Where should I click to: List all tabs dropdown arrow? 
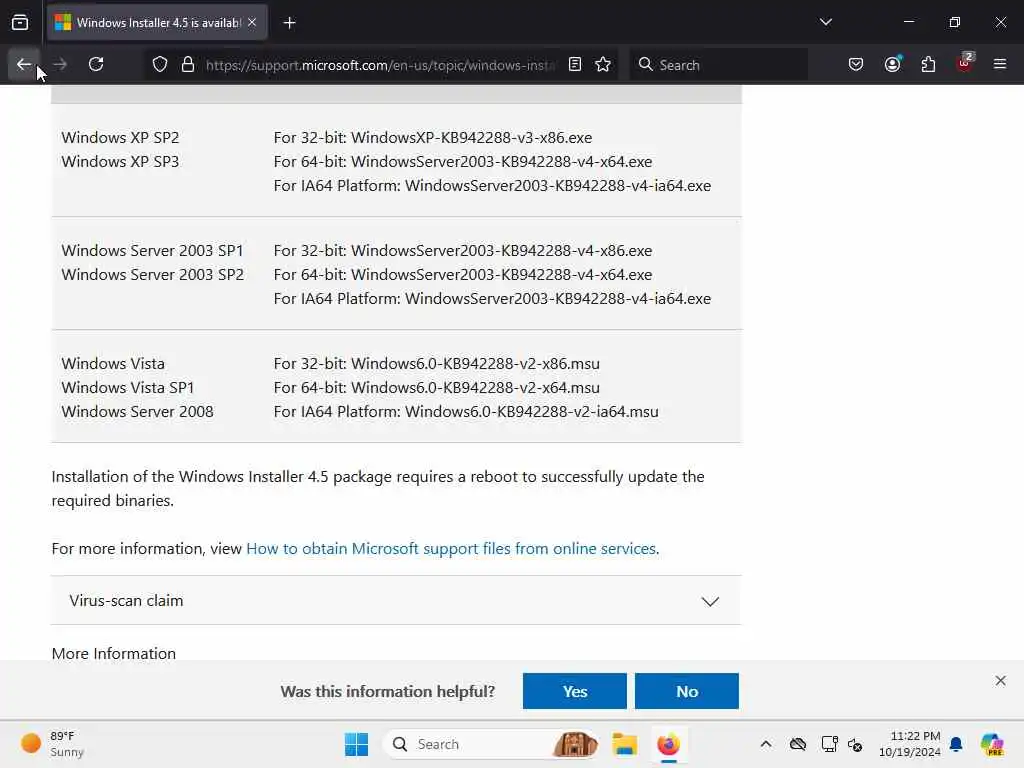pyautogui.click(x=825, y=22)
